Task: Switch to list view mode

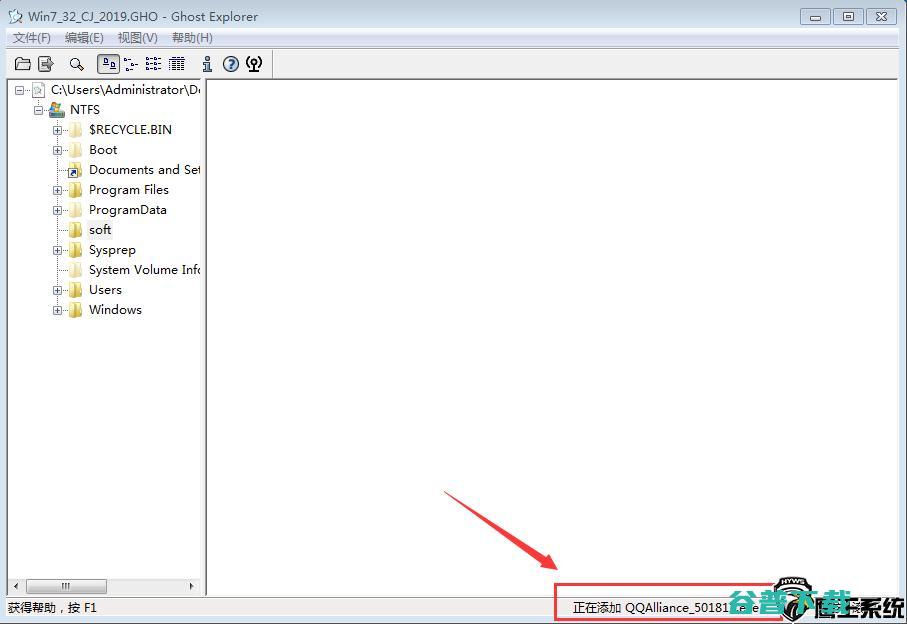Action: click(x=153, y=64)
